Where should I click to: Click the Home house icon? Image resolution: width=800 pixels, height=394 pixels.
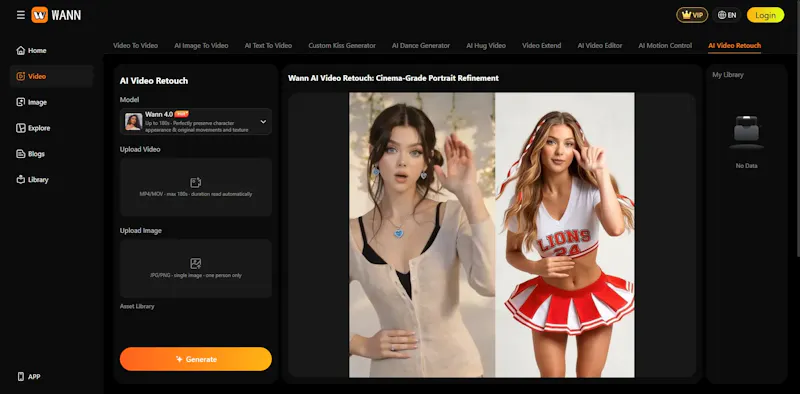pos(20,50)
